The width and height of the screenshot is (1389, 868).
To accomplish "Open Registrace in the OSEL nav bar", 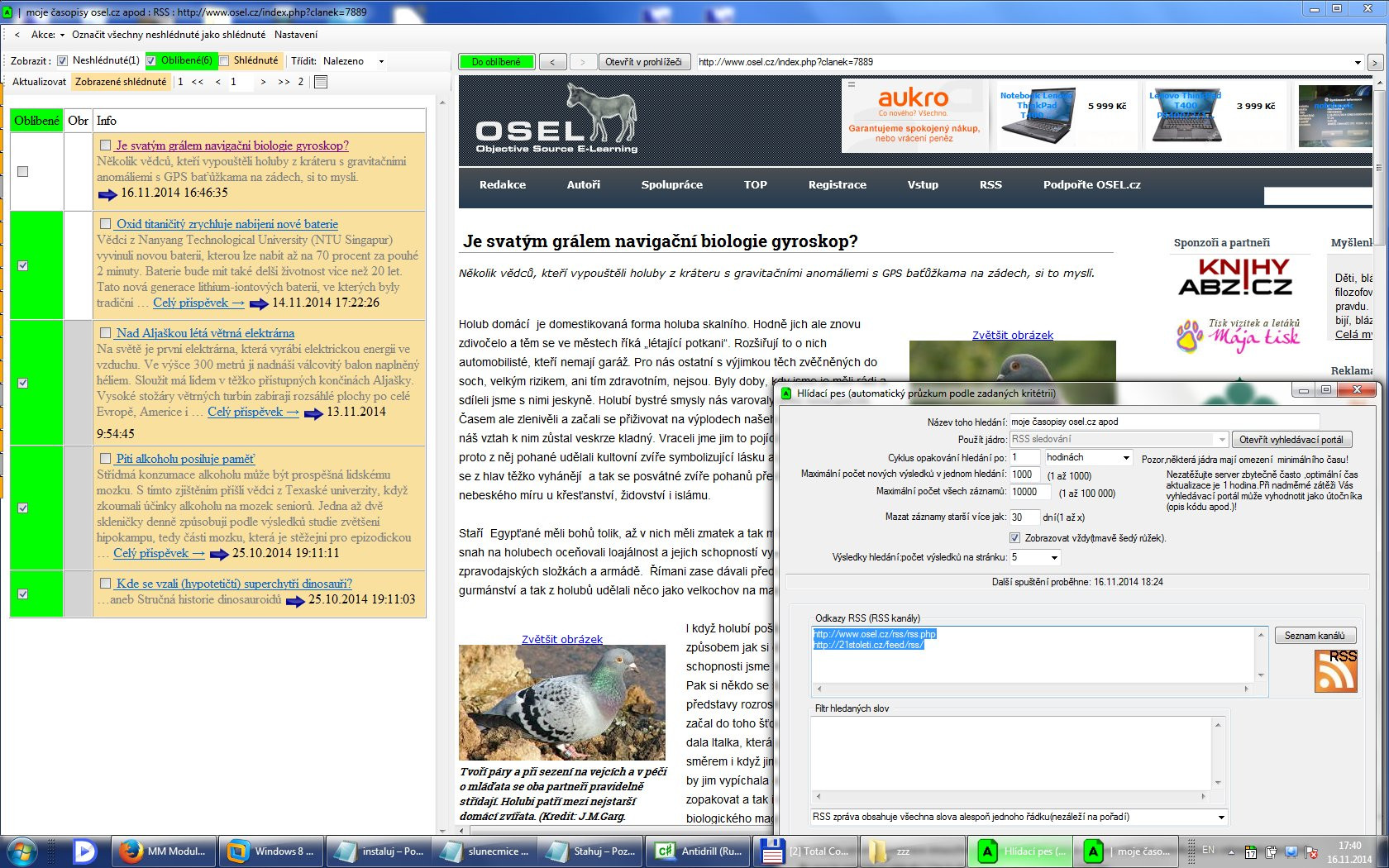I will click(x=838, y=184).
